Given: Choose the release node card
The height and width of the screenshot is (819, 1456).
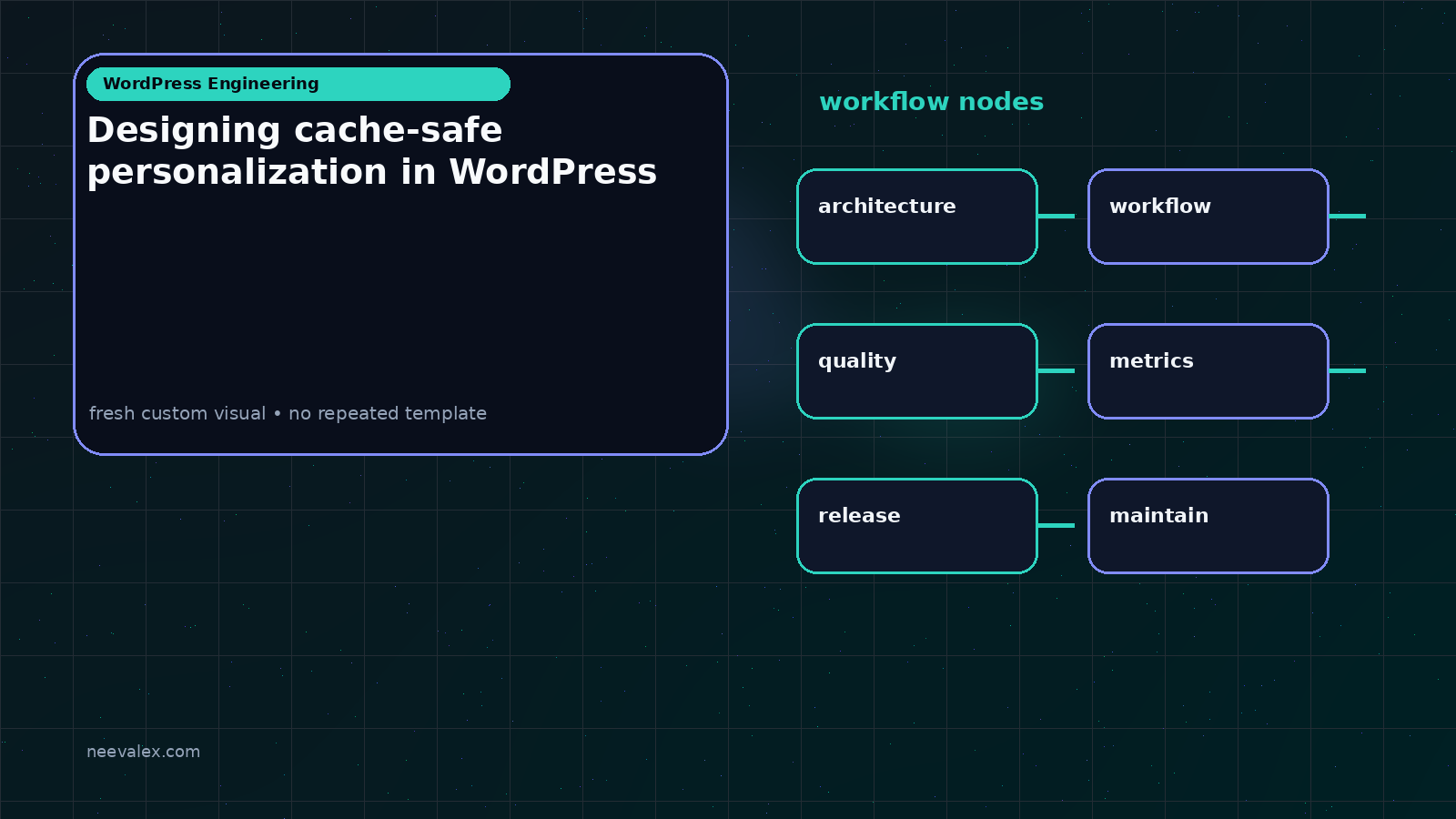Looking at the screenshot, I should (917, 526).
